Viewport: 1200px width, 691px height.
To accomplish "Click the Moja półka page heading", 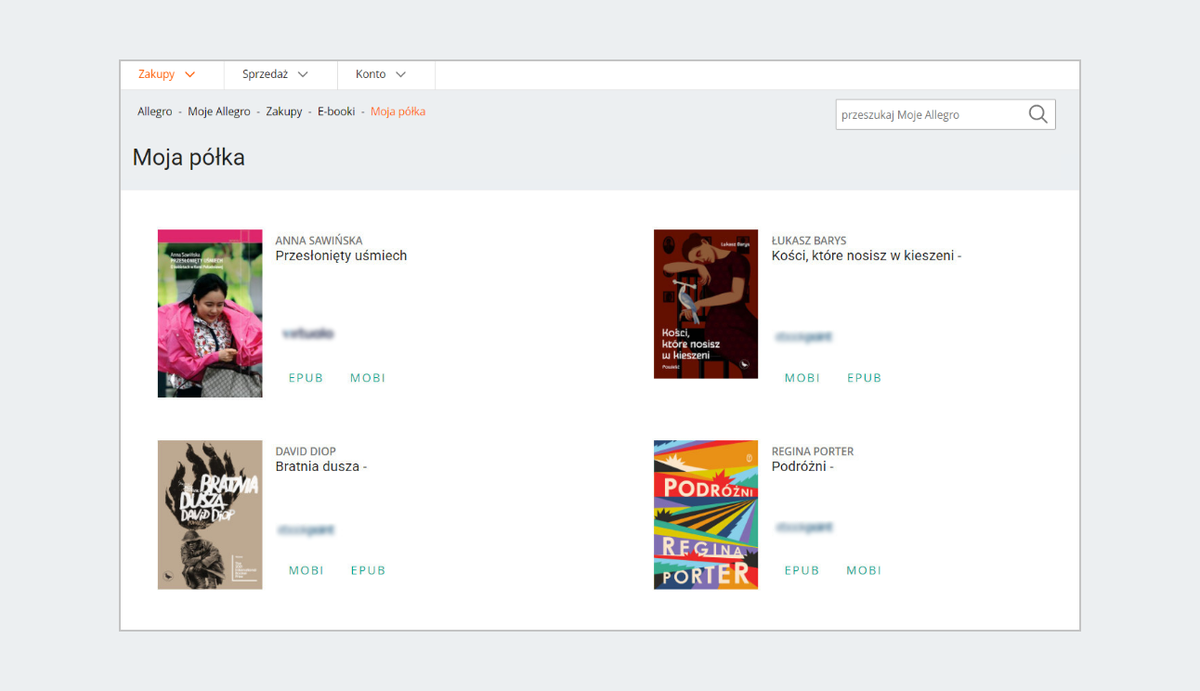I will [x=189, y=158].
